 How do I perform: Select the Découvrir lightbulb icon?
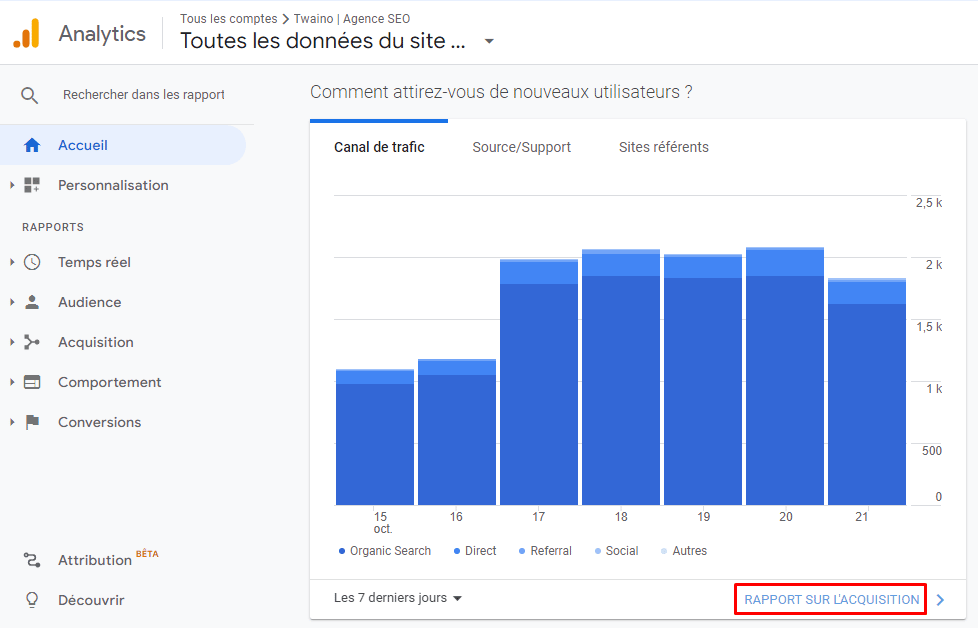31,600
